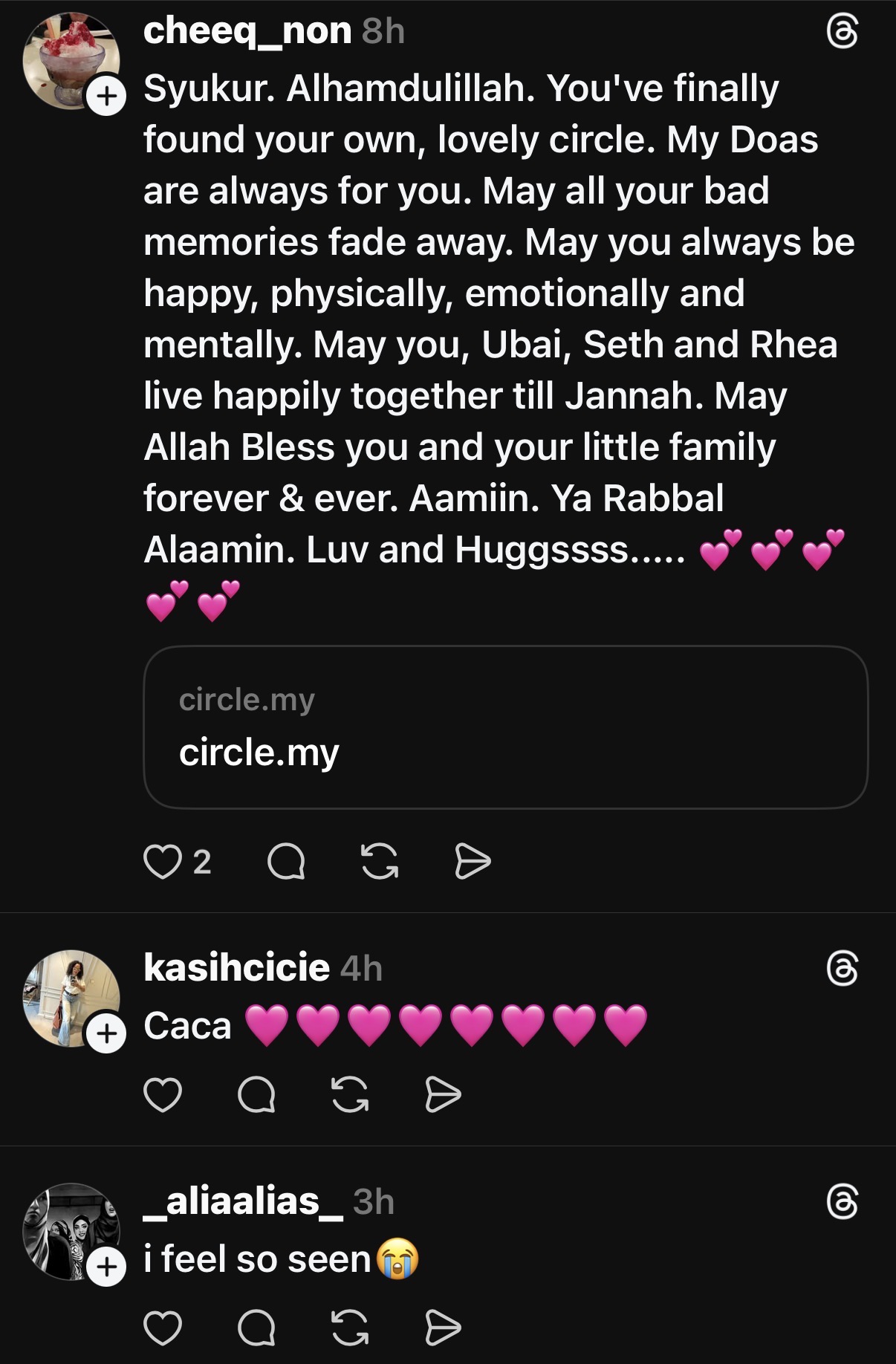Viewport: 896px width, 1364px height.
Task: Like _aliaalias_'s comment
Action: coord(163,1328)
